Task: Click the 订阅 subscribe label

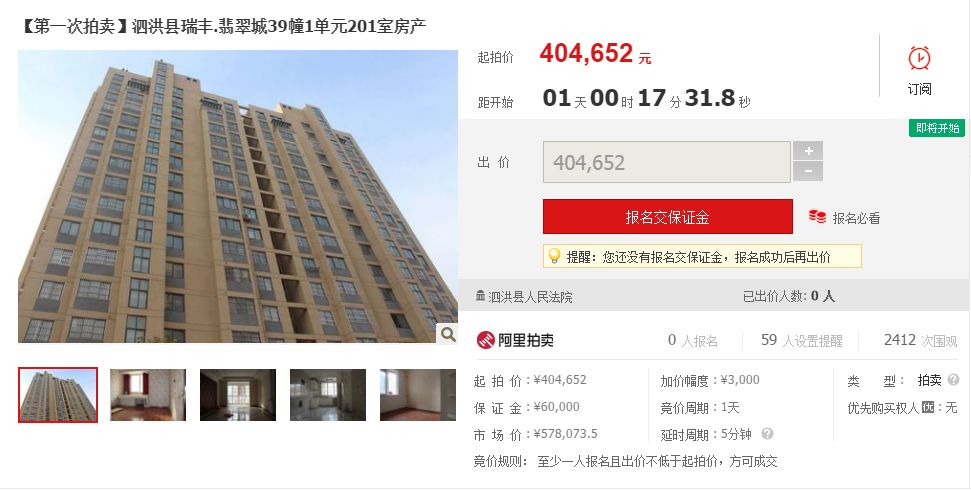Action: pos(920,89)
